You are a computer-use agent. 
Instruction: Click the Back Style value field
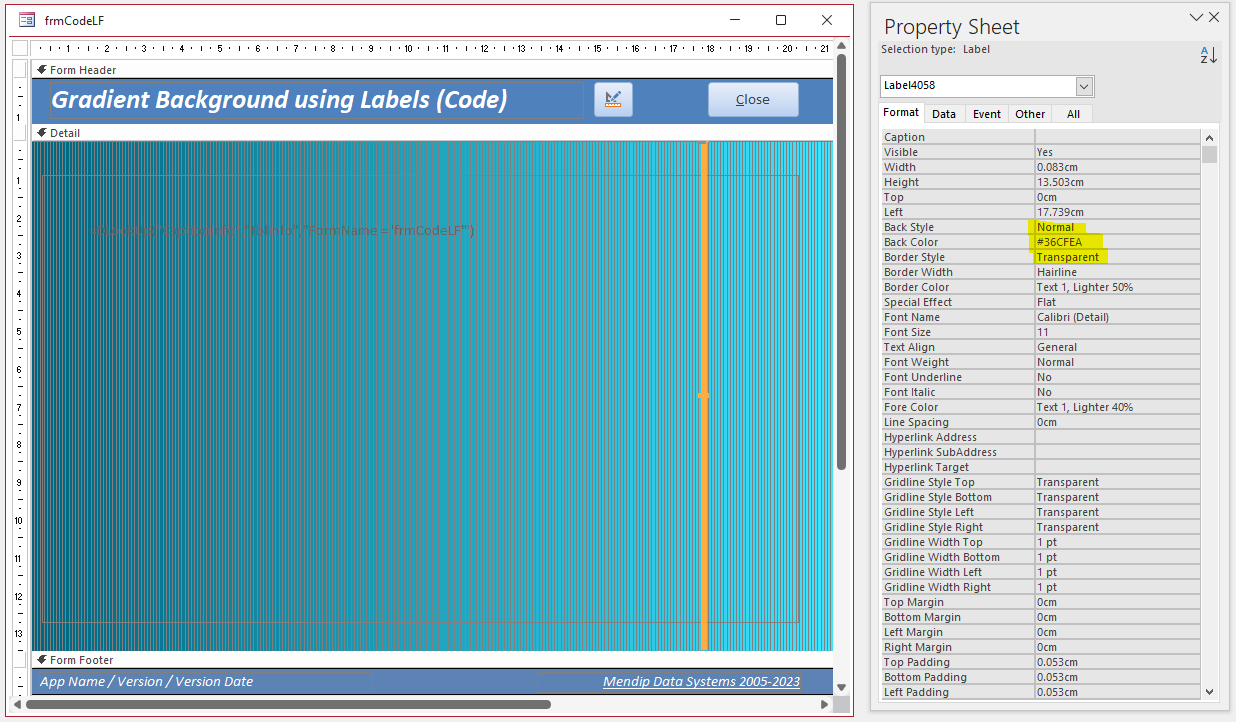1117,227
